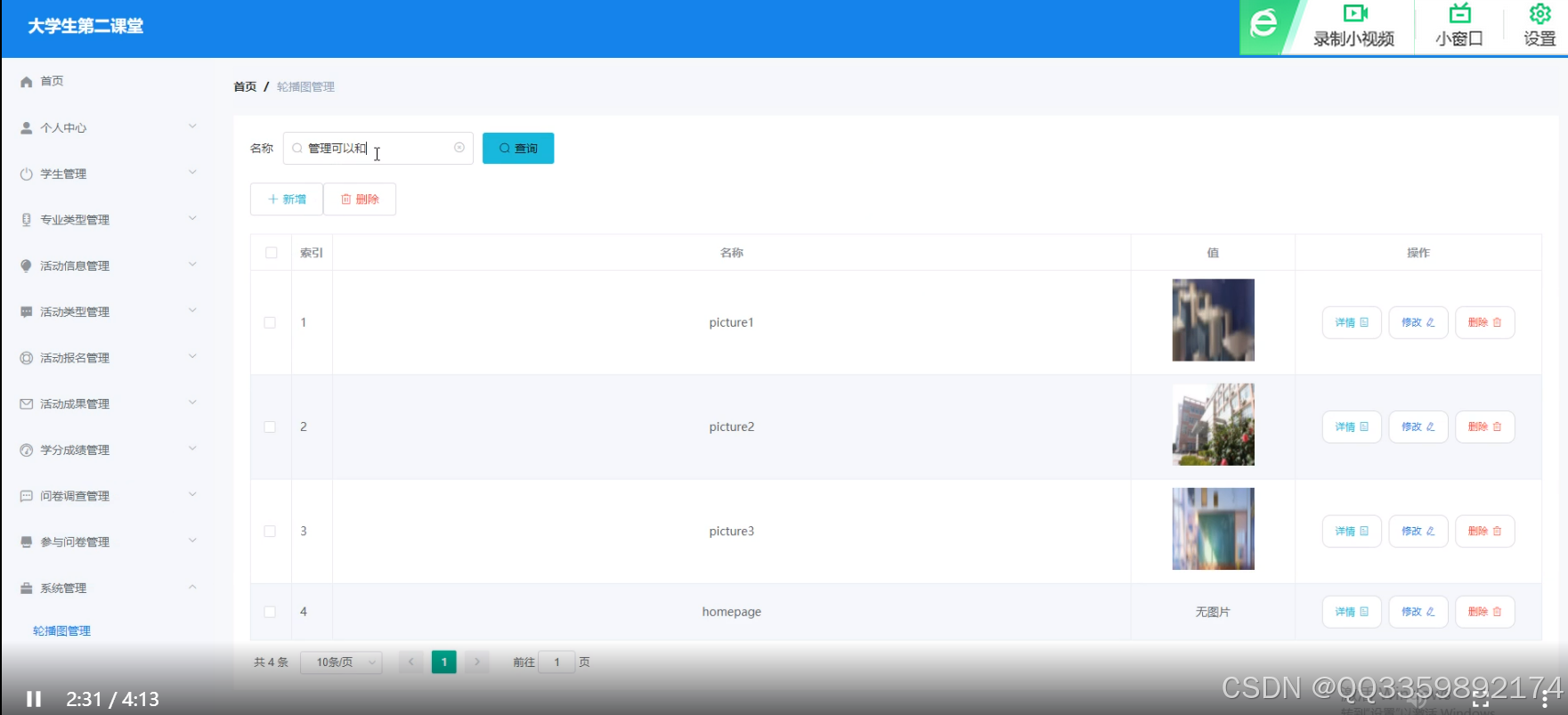This screenshot has width=1568, height=715.
Task: Click the 大学生第二课堂 title
Action: [85, 27]
